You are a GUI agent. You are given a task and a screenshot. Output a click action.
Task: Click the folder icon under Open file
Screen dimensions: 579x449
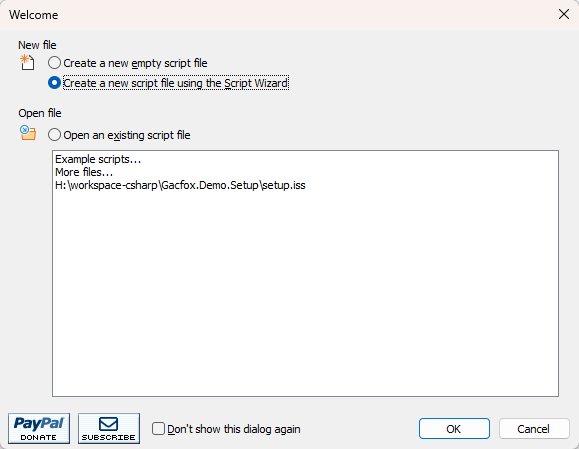[28, 133]
